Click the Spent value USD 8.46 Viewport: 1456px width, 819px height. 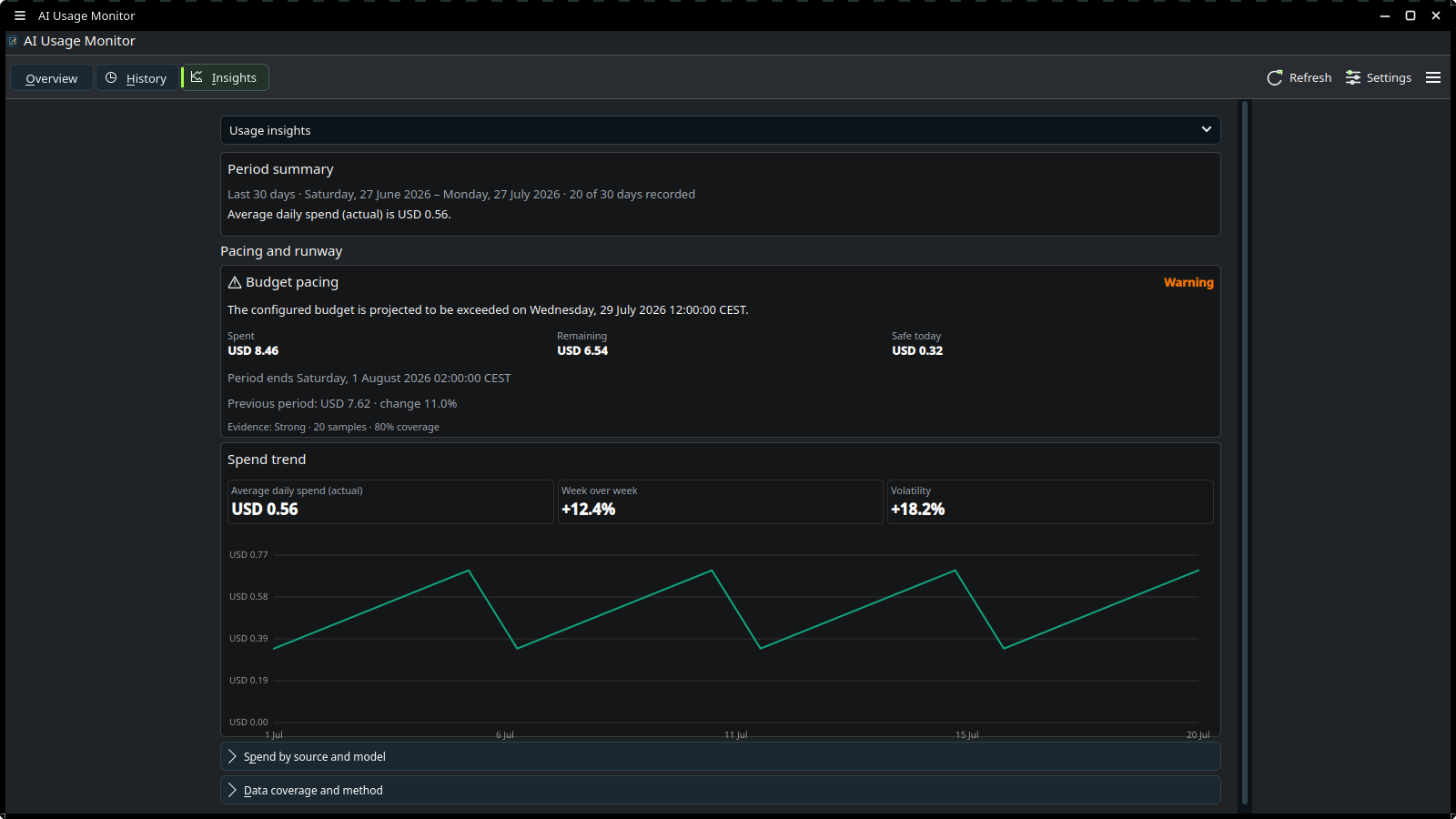(x=253, y=350)
